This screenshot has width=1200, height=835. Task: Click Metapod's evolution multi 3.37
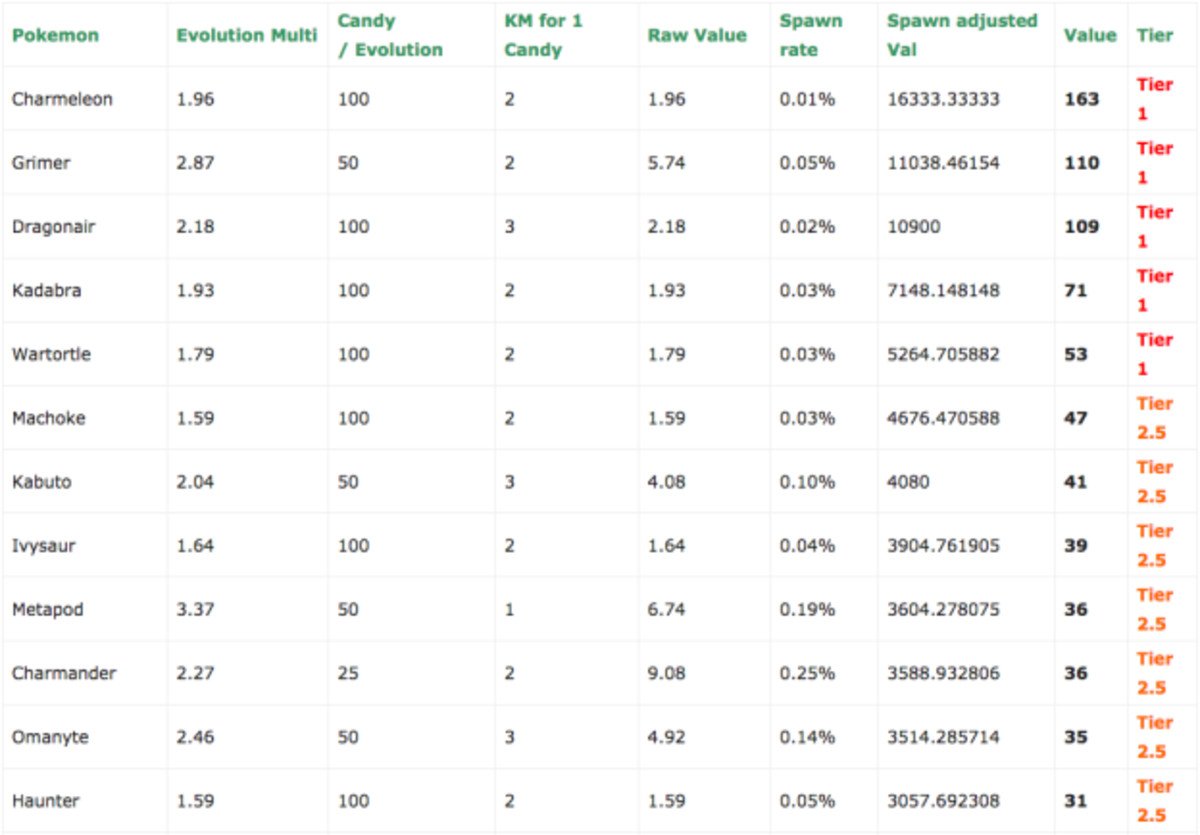click(195, 610)
